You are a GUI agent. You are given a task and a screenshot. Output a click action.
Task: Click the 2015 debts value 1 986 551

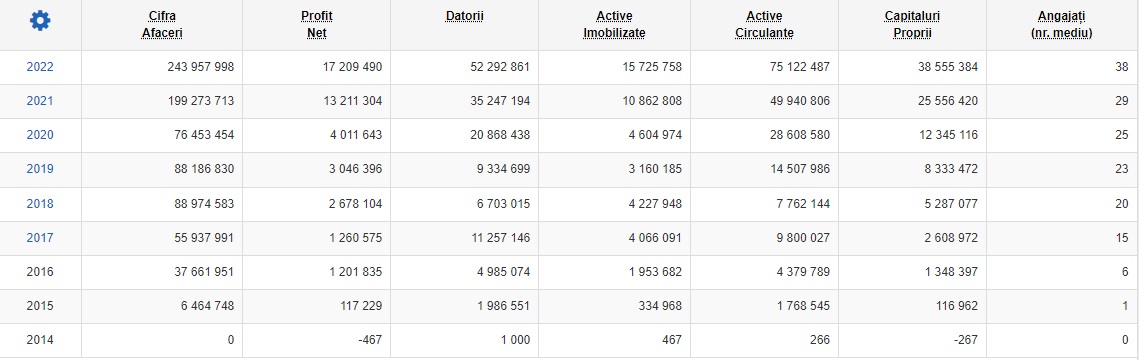click(x=503, y=306)
